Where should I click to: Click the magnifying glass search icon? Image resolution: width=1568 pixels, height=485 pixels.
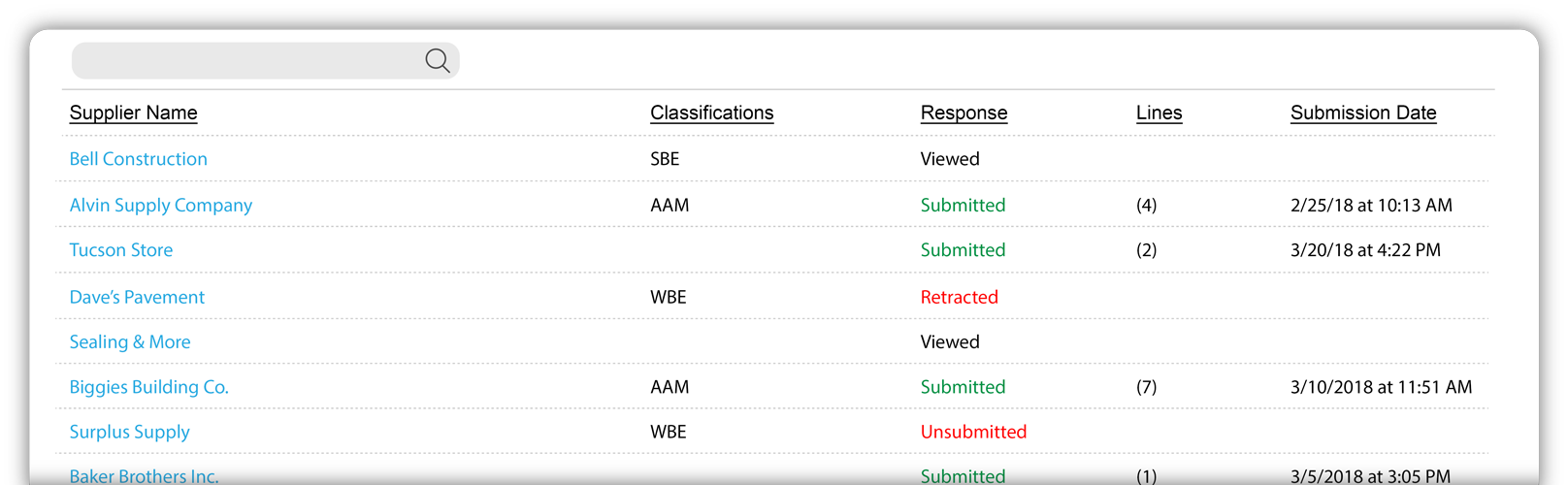pos(438,61)
